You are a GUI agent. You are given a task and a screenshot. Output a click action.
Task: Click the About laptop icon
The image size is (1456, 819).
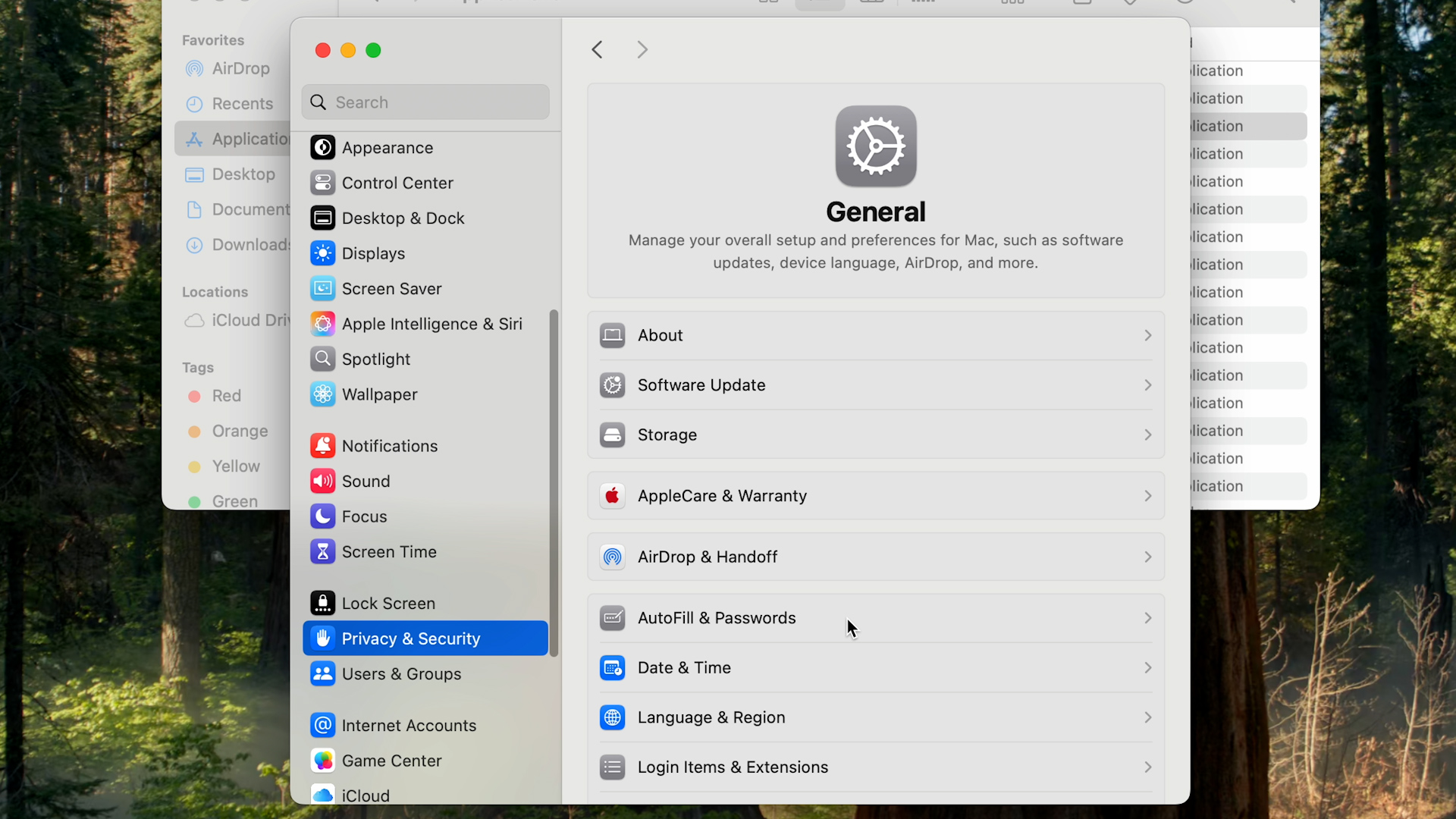(612, 335)
